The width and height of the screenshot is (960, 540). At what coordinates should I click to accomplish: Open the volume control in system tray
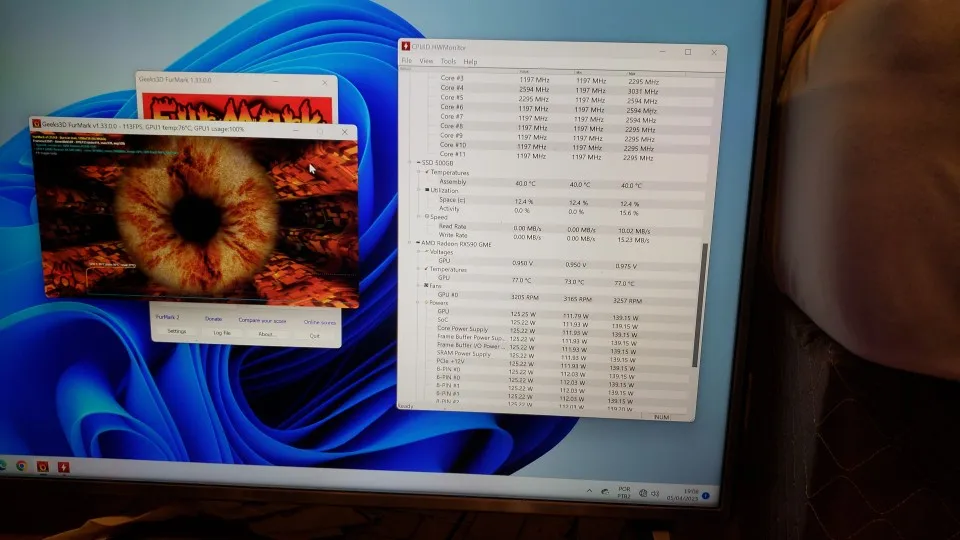656,493
